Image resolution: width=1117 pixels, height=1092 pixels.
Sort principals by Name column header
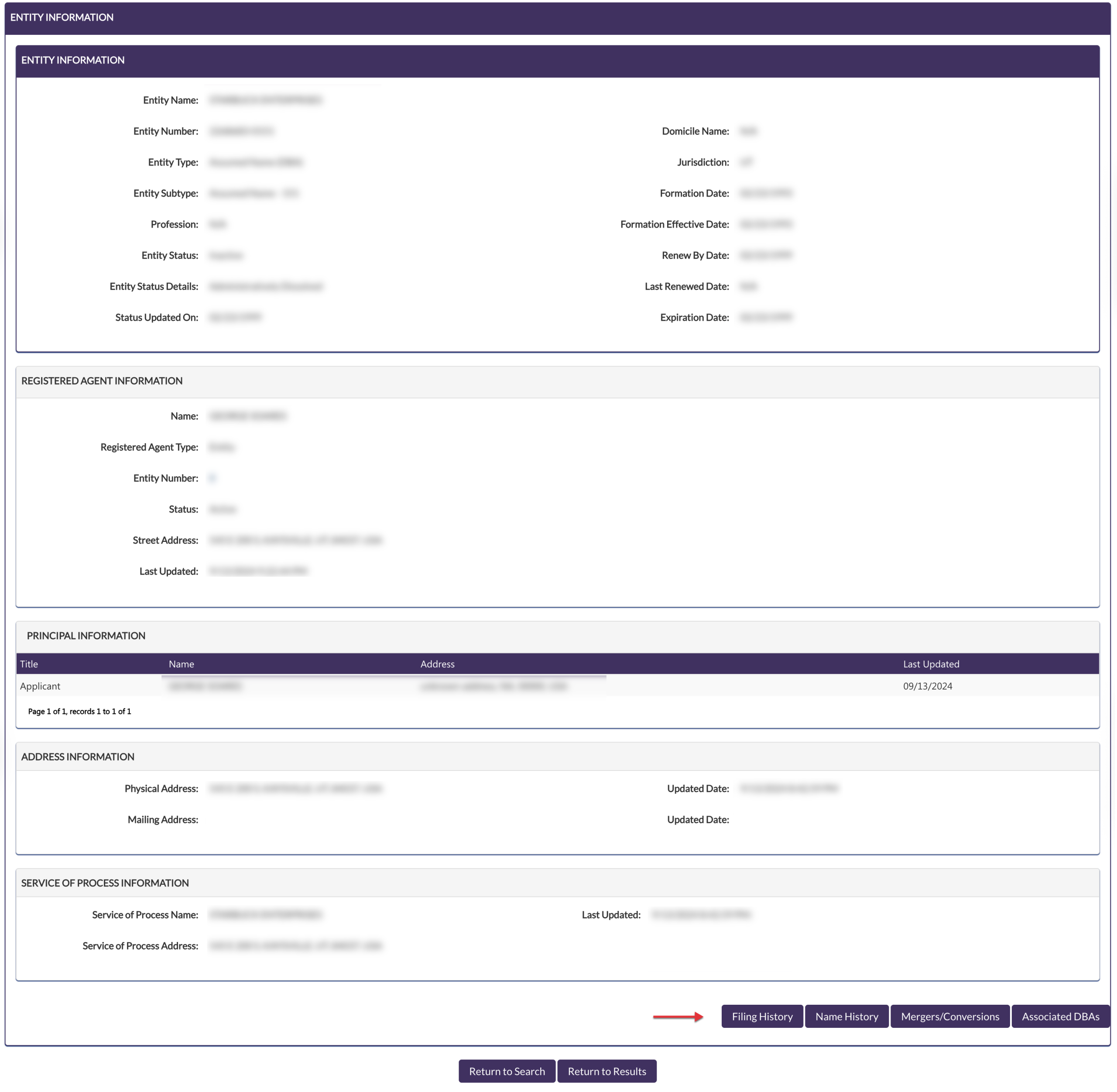click(181, 664)
